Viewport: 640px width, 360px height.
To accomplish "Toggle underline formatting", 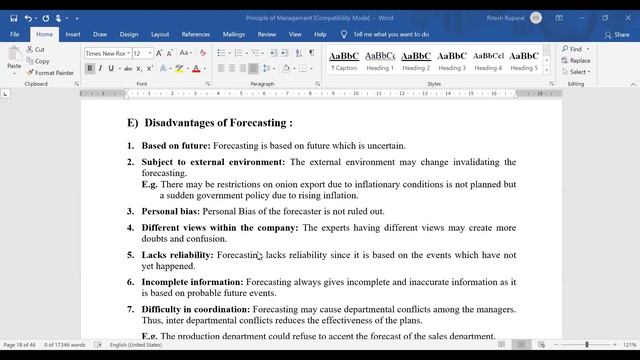I will [111, 69].
